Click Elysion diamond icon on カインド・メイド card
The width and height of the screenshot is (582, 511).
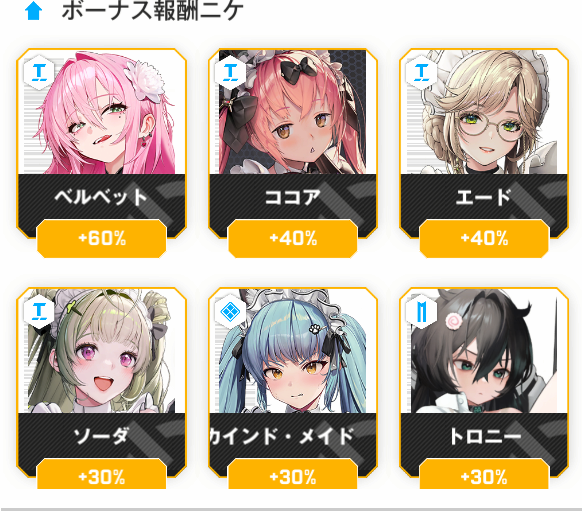click(230, 311)
